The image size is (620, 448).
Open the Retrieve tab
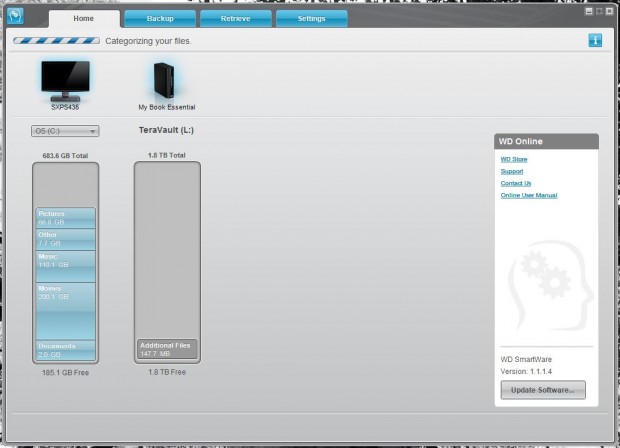[236, 19]
